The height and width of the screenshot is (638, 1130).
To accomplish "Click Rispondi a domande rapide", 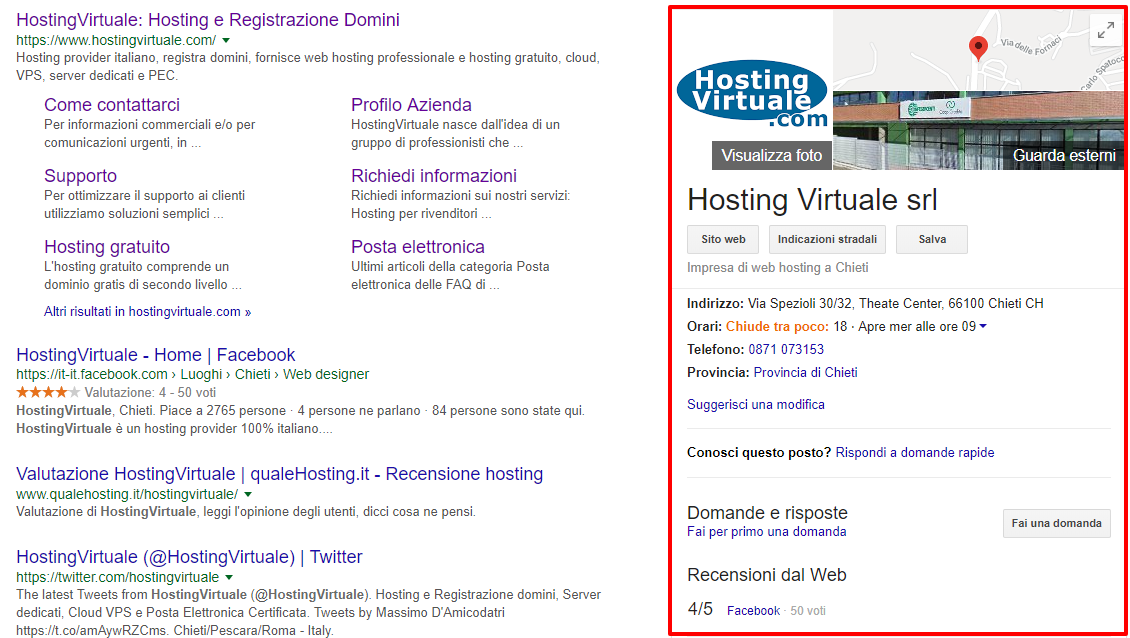I will [915, 453].
